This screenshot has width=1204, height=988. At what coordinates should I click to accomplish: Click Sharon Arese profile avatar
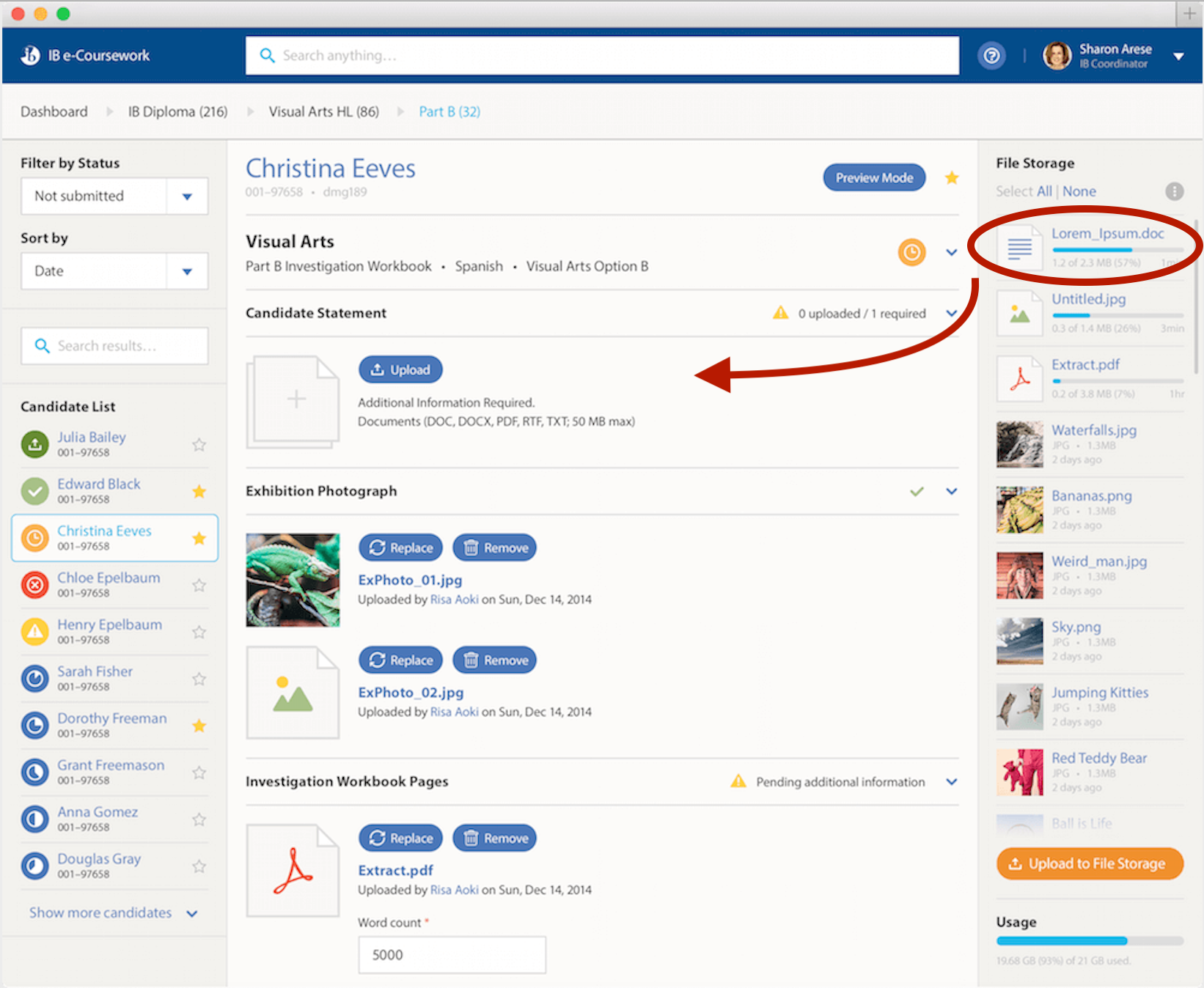click(x=1057, y=56)
